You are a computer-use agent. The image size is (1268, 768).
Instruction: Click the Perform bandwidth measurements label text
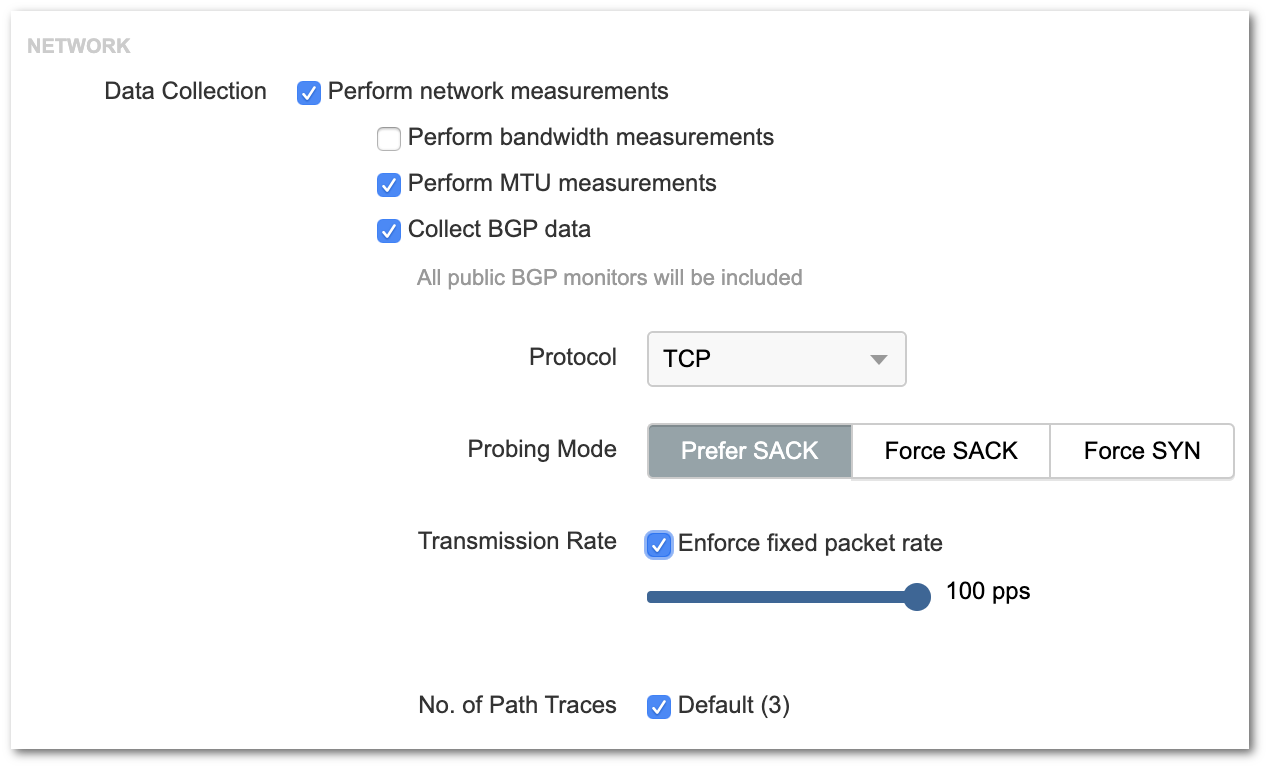click(x=591, y=137)
